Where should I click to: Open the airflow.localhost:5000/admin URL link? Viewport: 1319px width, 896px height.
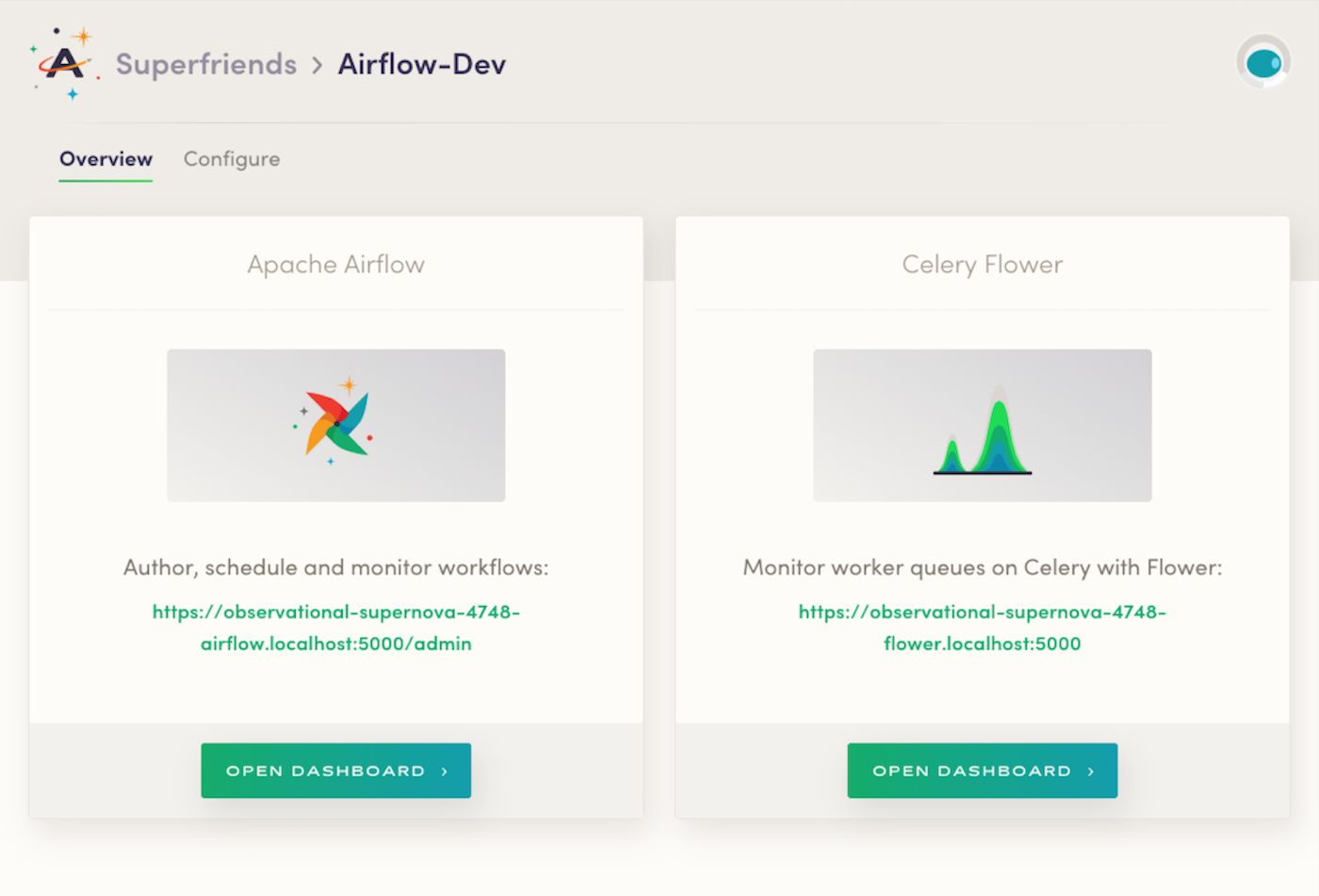(335, 627)
